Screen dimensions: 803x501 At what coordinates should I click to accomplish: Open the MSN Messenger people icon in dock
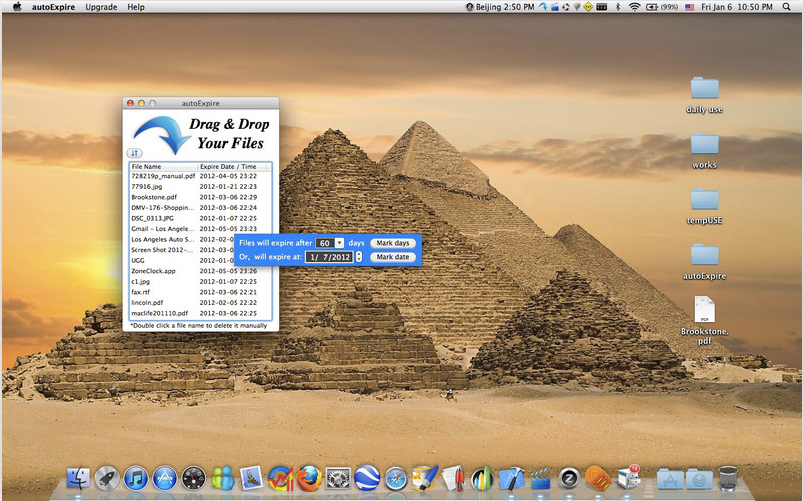pyautogui.click(x=223, y=479)
